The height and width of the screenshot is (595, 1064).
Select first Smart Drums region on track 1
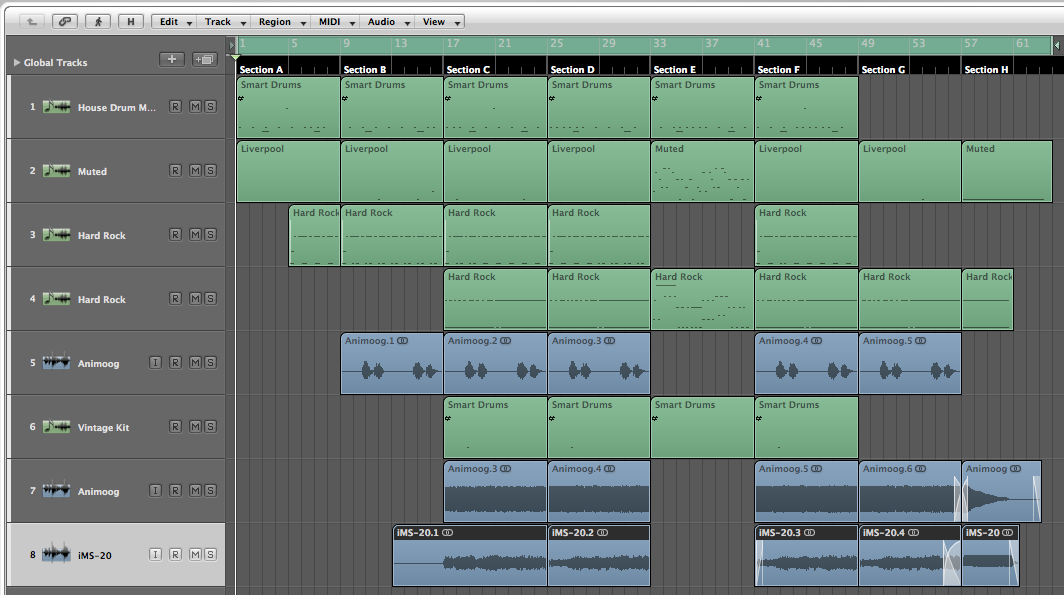click(288, 108)
